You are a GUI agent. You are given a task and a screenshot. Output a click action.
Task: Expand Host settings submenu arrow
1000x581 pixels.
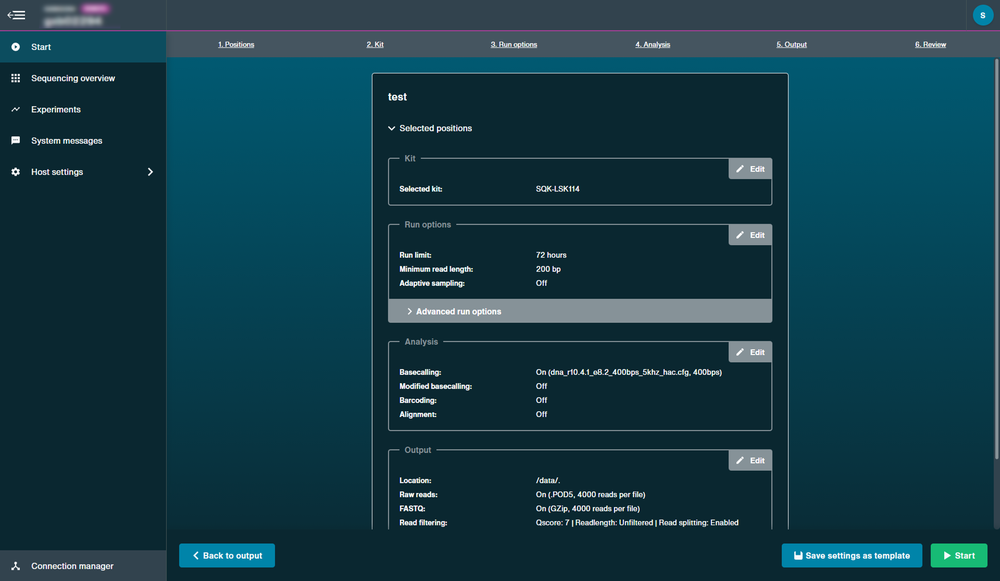151,172
